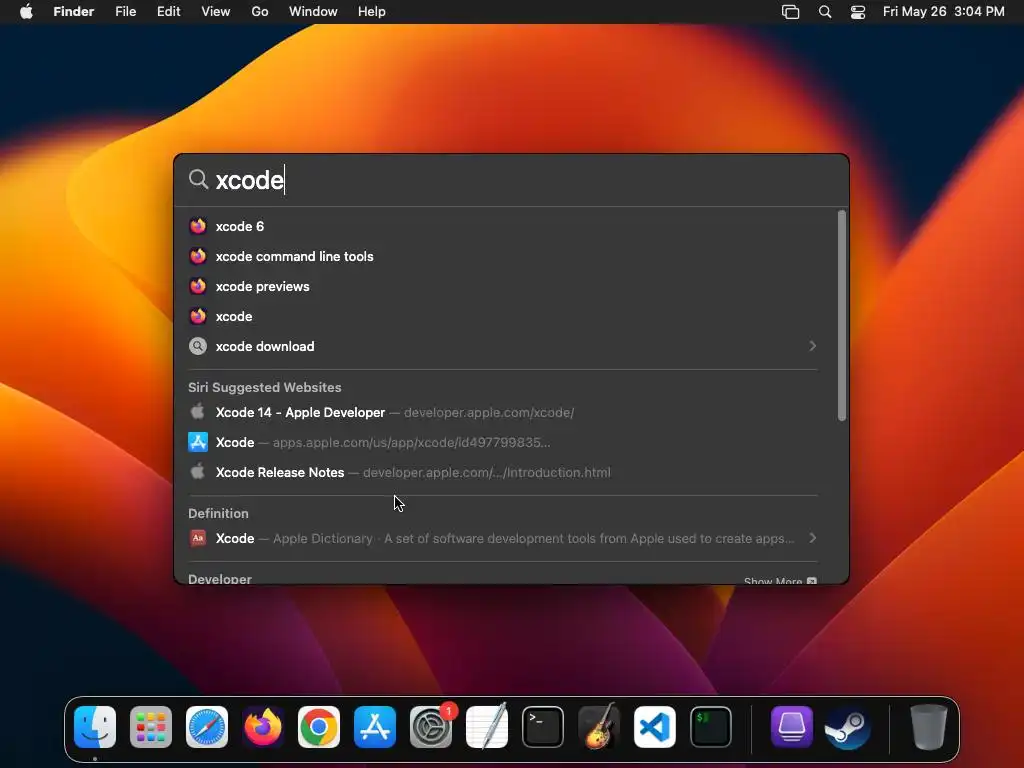Open the Apple menu

tap(26, 12)
